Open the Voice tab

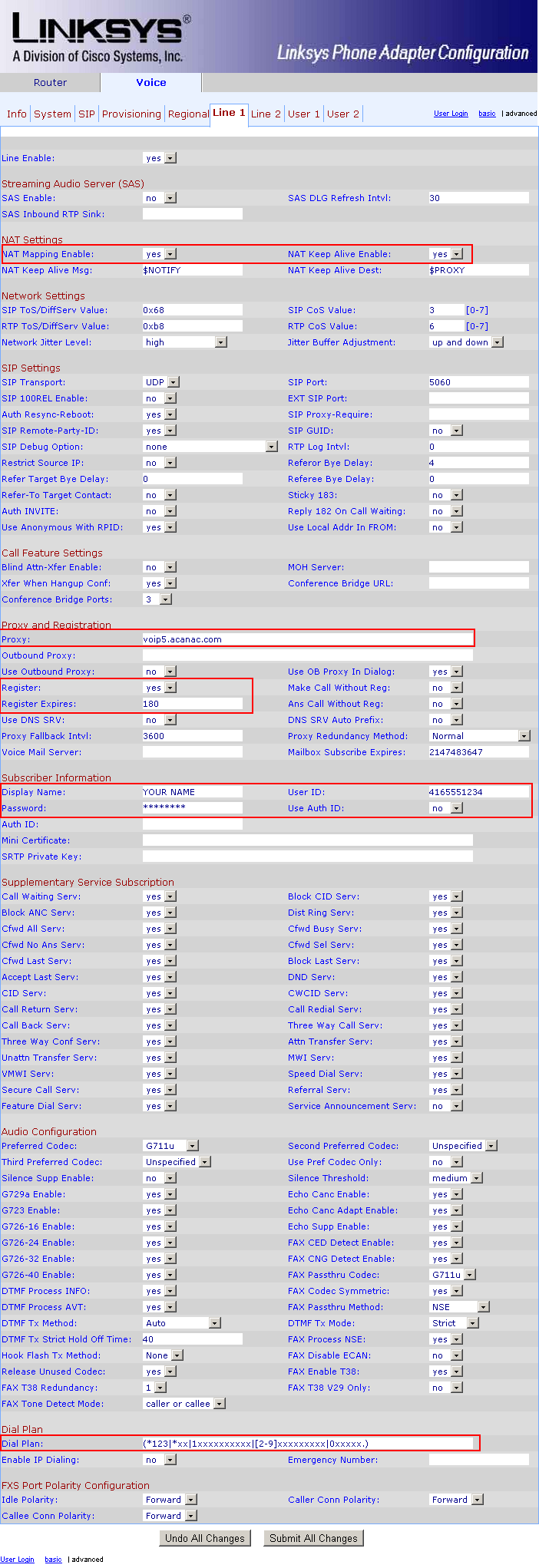coord(151,82)
